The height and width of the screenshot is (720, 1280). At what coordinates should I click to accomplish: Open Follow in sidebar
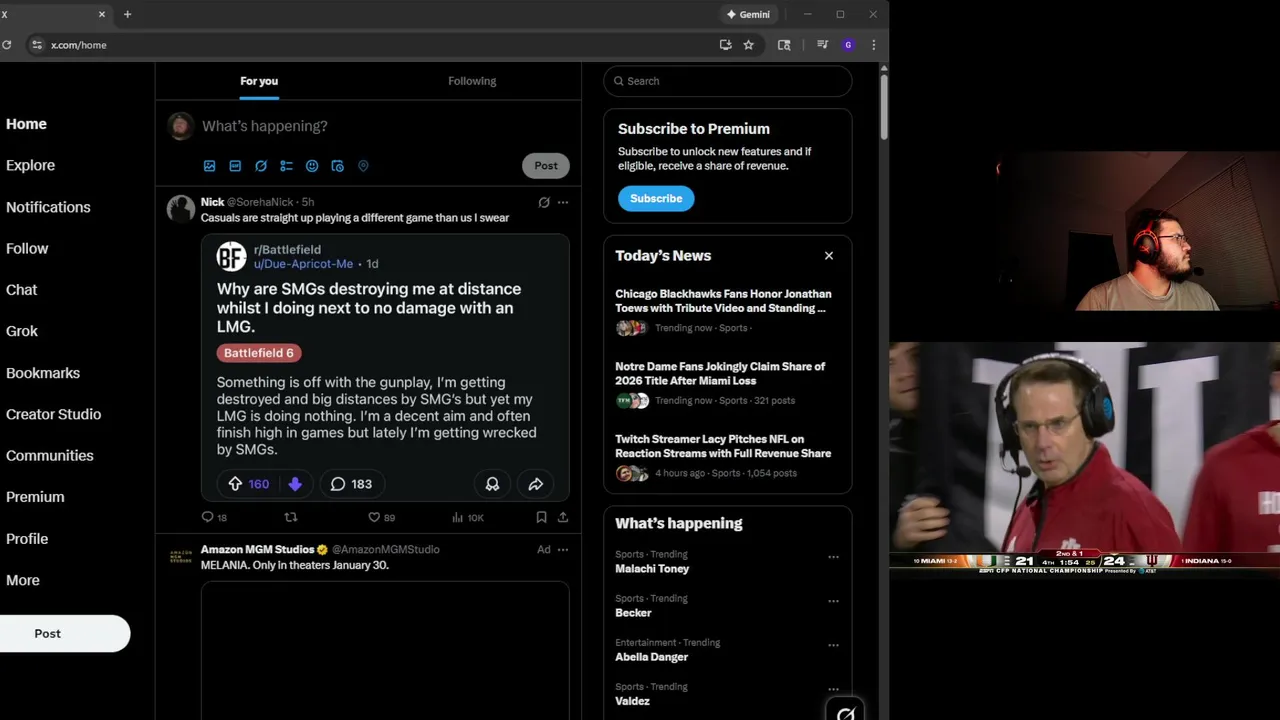pos(27,248)
